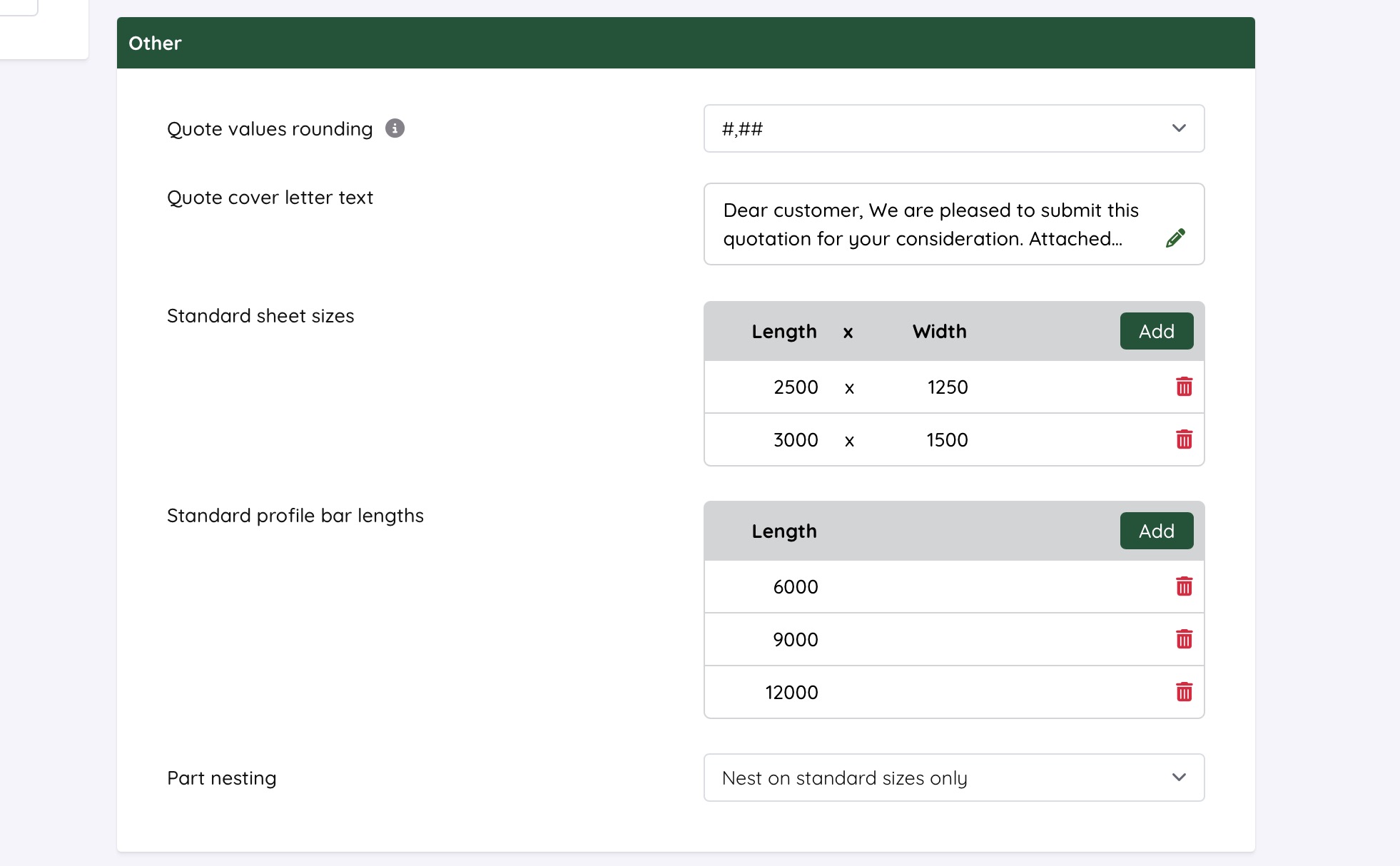Open the Quote values rounding dropdown
This screenshot has width=1400, height=866.
click(953, 128)
